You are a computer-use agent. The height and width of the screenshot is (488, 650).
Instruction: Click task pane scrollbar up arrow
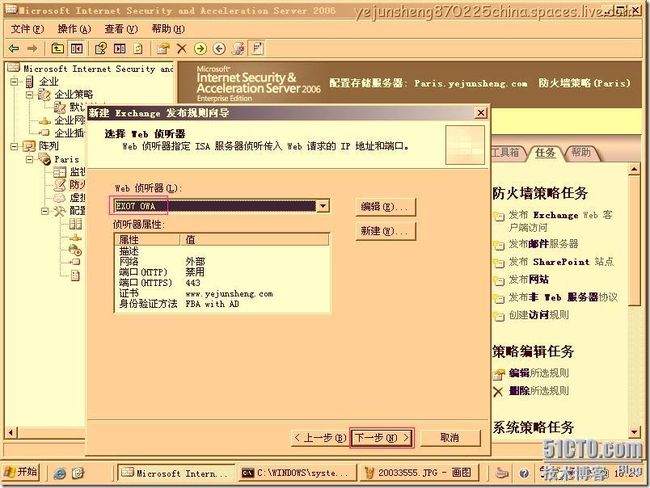coord(634,169)
